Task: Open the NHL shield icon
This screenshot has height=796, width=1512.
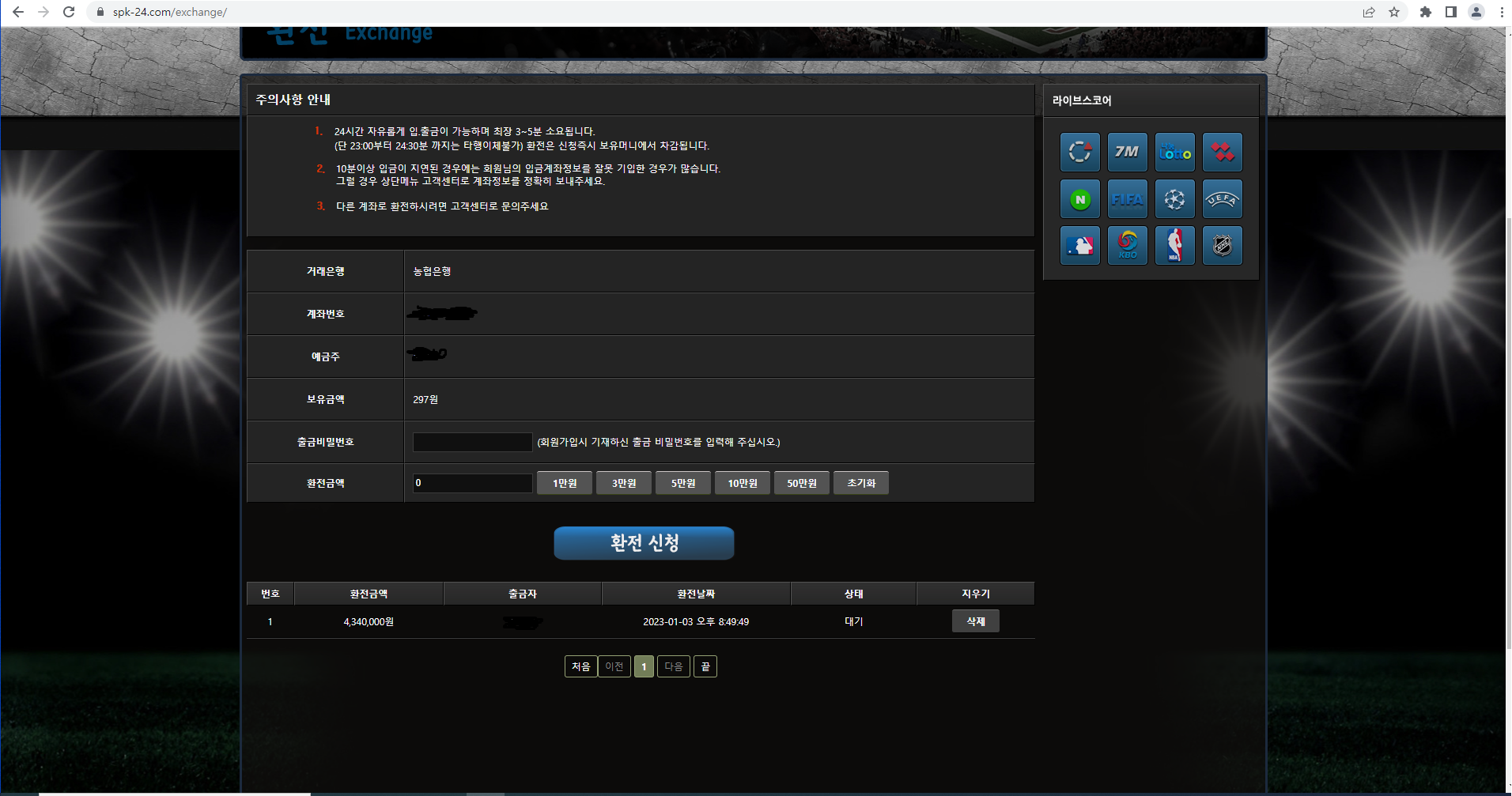Action: coord(1222,246)
